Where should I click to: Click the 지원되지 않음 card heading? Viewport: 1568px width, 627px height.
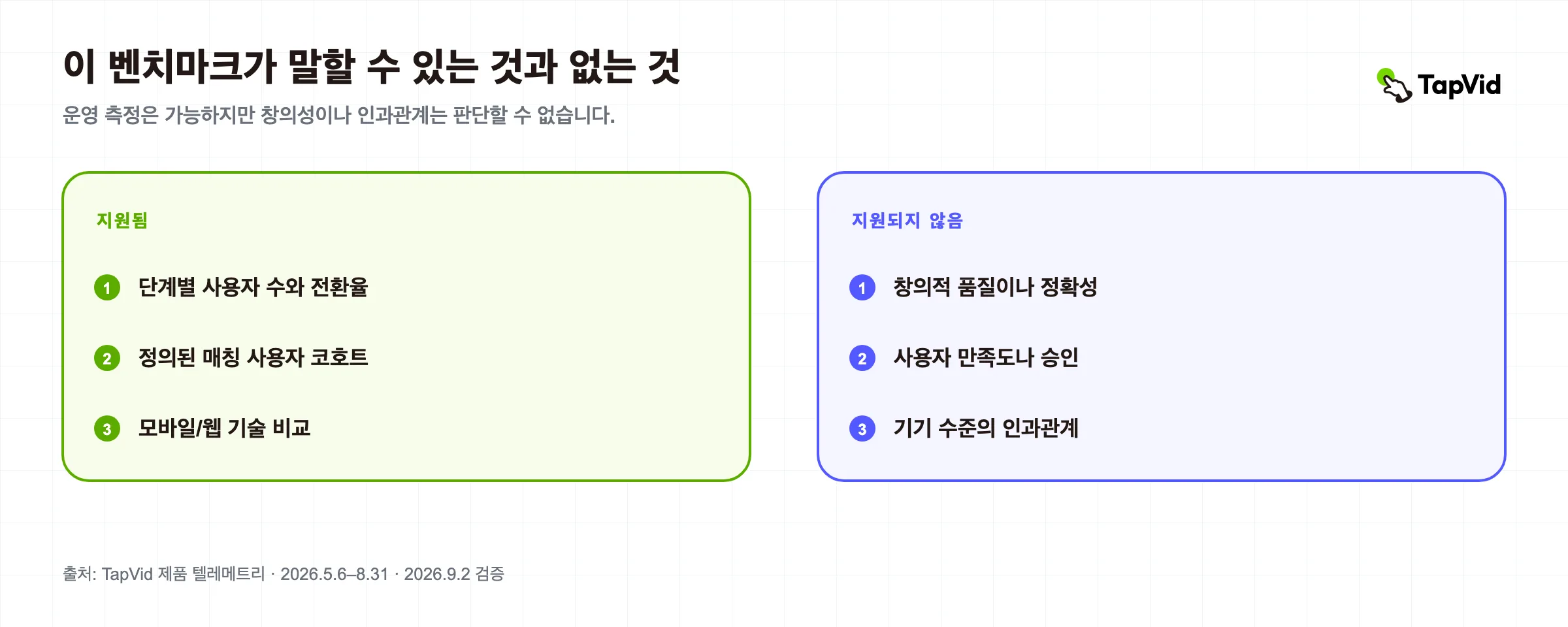coord(907,221)
